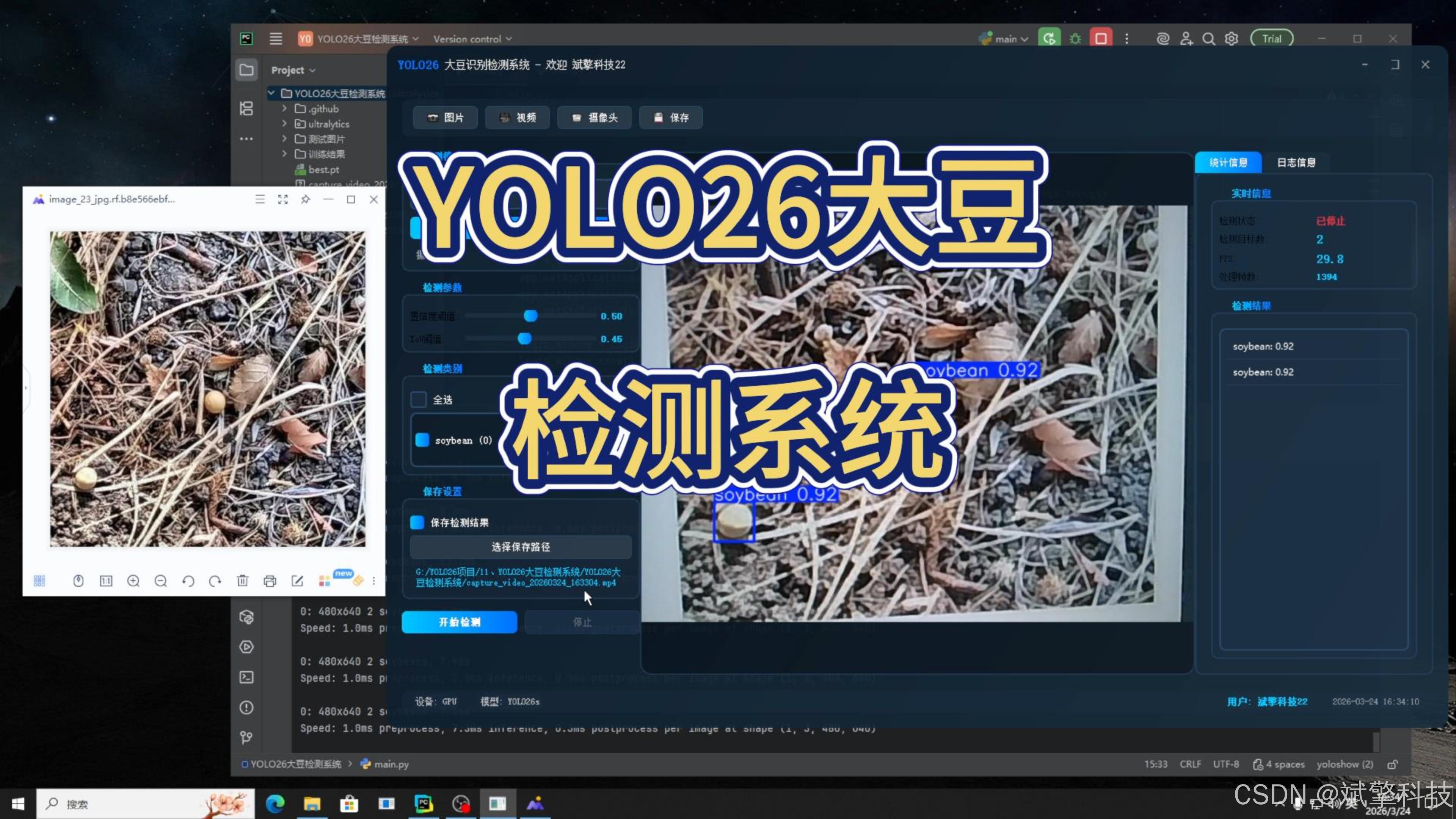Expand the ultralytics folder

coord(284,124)
